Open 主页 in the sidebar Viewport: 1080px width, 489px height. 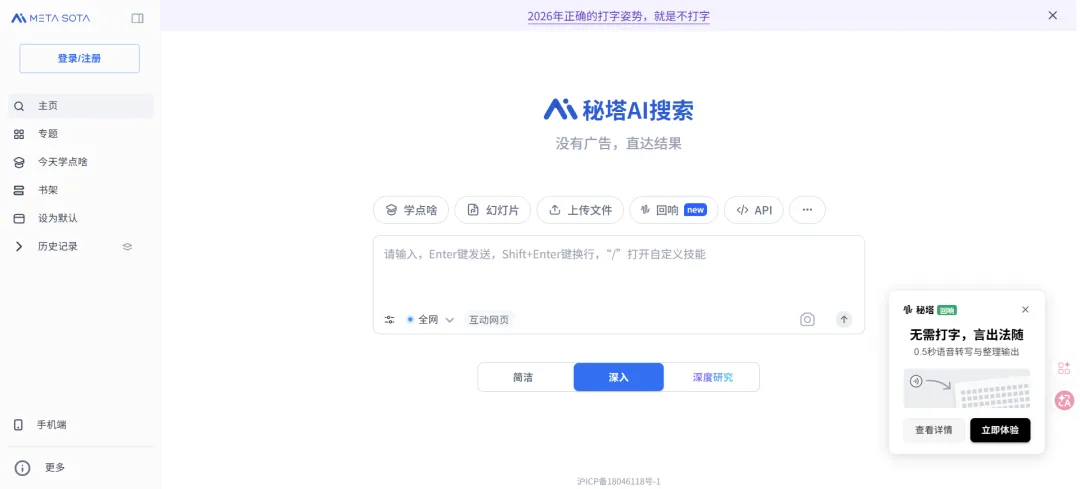pos(81,106)
